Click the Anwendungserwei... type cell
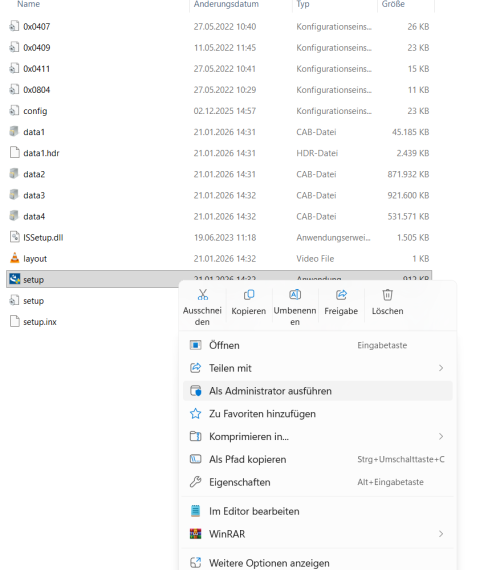Screen dimensions: 500x570 pos(333,237)
